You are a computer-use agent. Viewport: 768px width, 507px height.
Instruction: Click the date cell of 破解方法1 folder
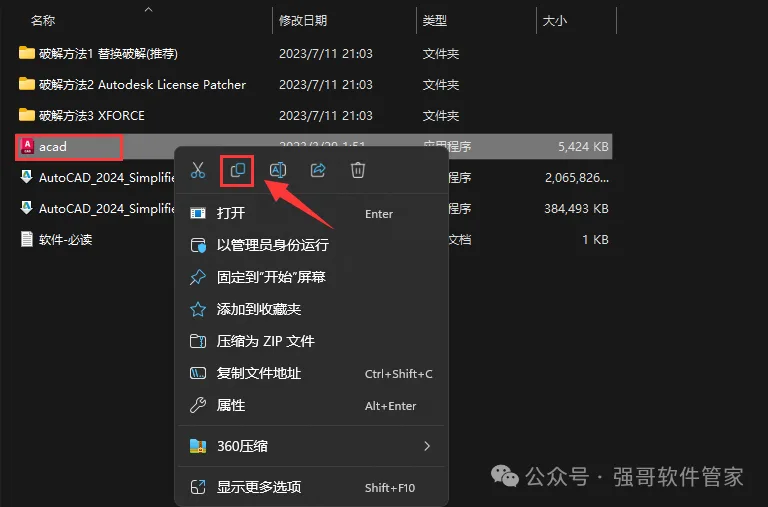click(326, 53)
